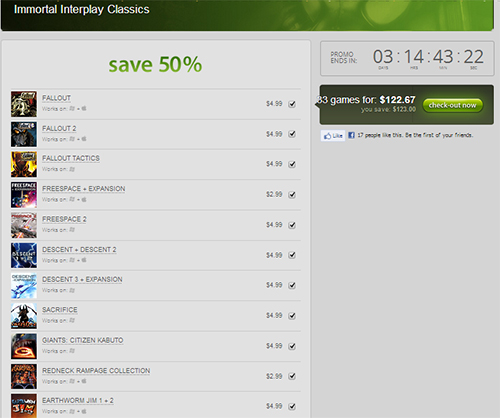Viewport: 500px width, 418px height.
Task: Open Fallout 2 cover thumbnail
Action: click(24, 134)
